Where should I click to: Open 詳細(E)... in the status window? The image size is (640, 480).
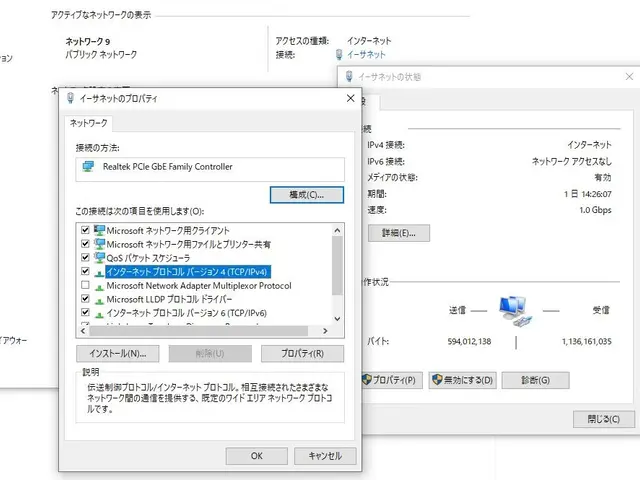tap(399, 233)
